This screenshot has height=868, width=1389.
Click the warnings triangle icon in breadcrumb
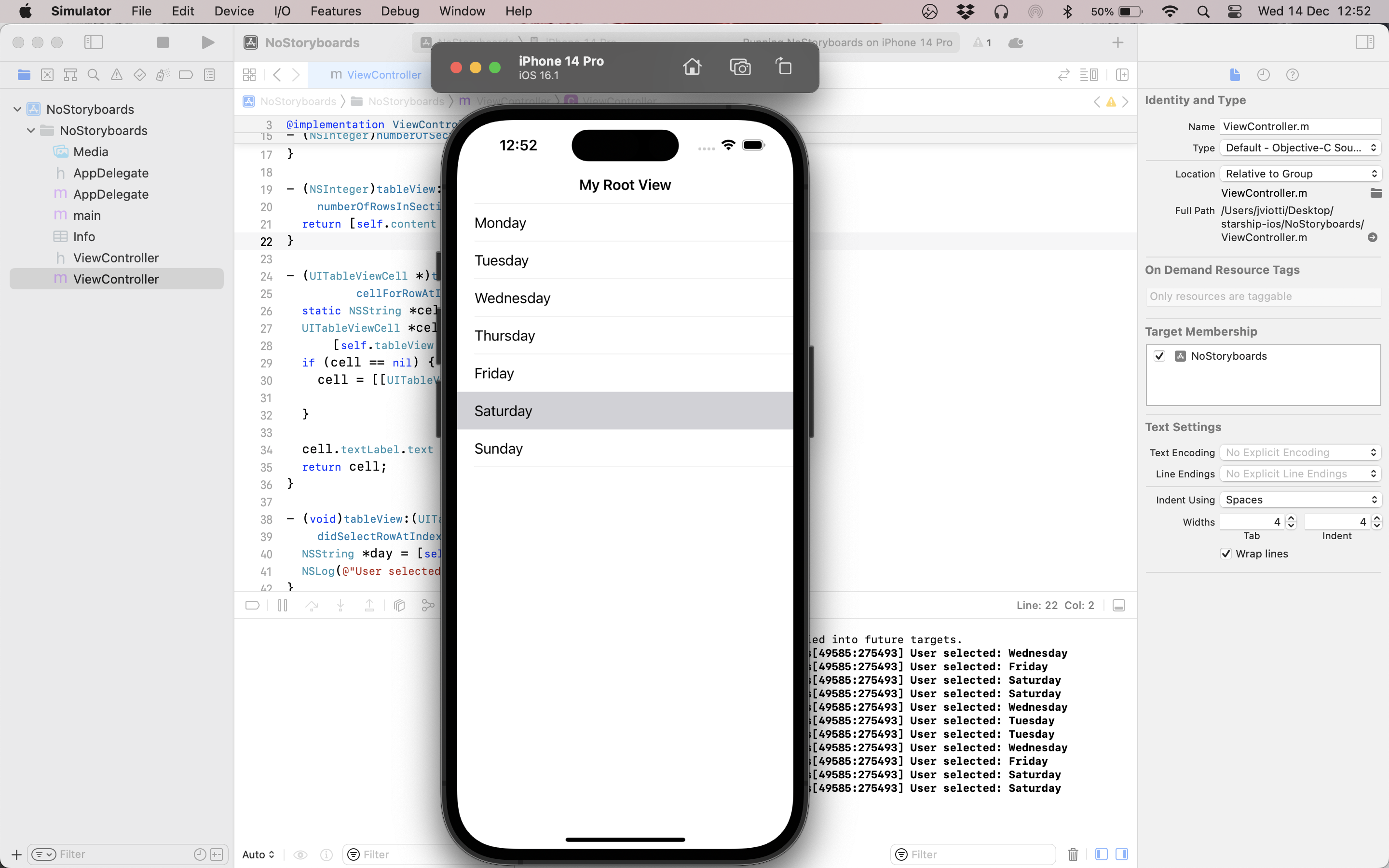(x=1111, y=100)
